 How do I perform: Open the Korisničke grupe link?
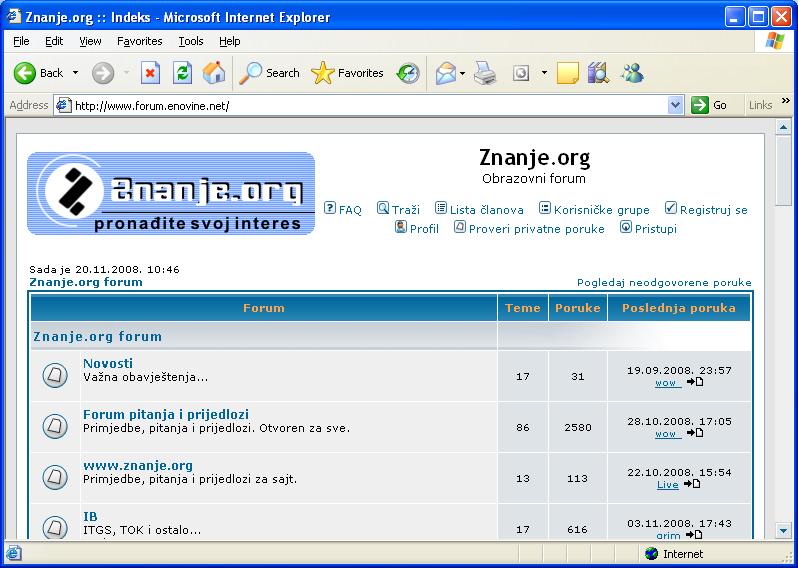pyautogui.click(x=602, y=210)
